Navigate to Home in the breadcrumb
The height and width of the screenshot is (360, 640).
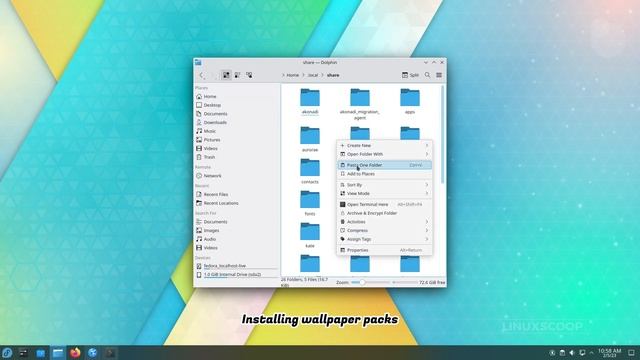tap(292, 75)
